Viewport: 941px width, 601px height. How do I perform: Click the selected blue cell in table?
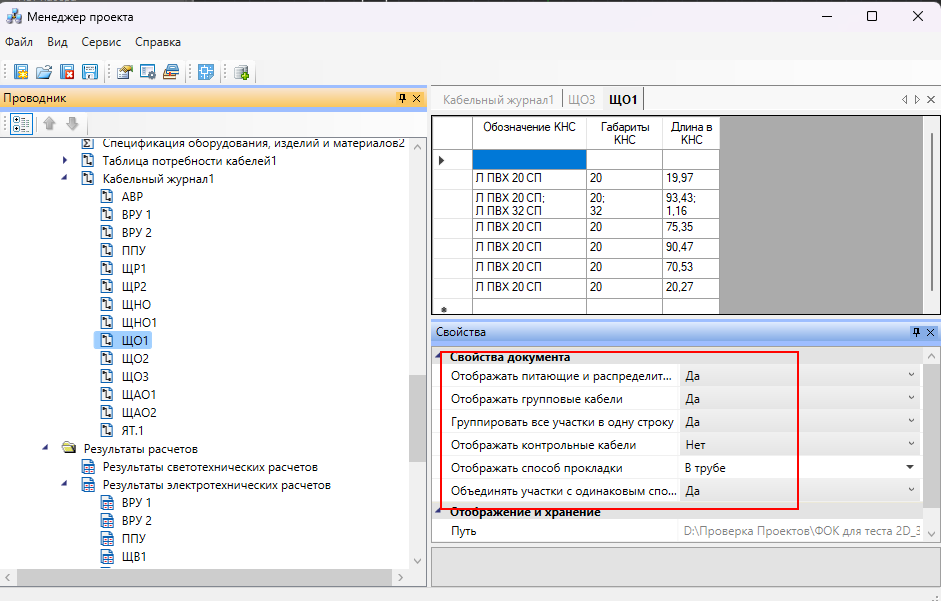pos(529,160)
